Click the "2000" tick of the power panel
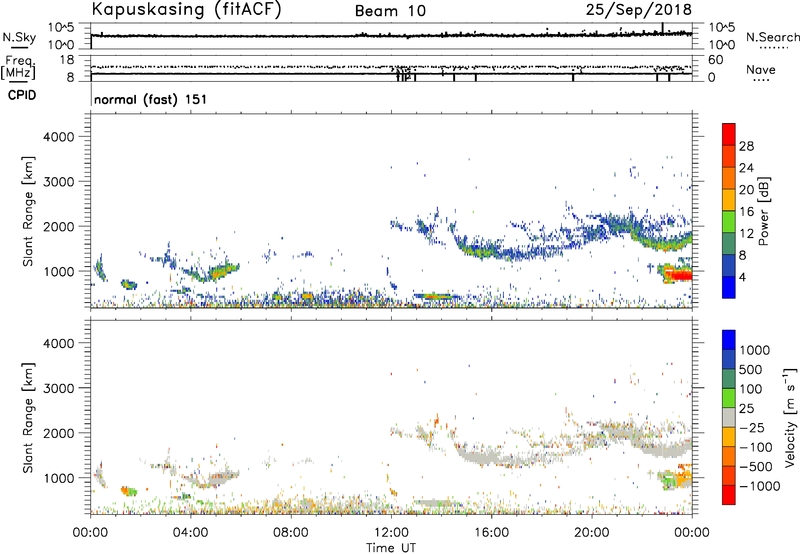800x554 pixels. pyautogui.click(x=59, y=226)
